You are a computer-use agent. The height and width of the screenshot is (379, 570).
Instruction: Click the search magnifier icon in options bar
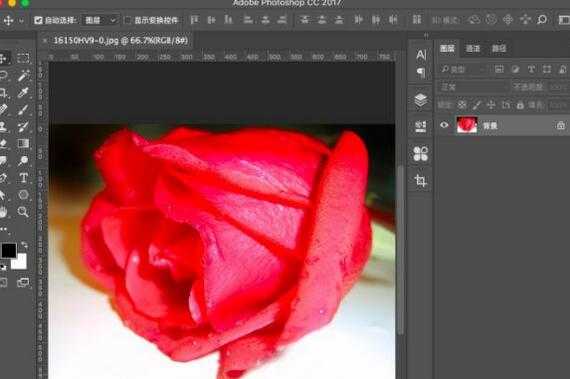(x=542, y=20)
